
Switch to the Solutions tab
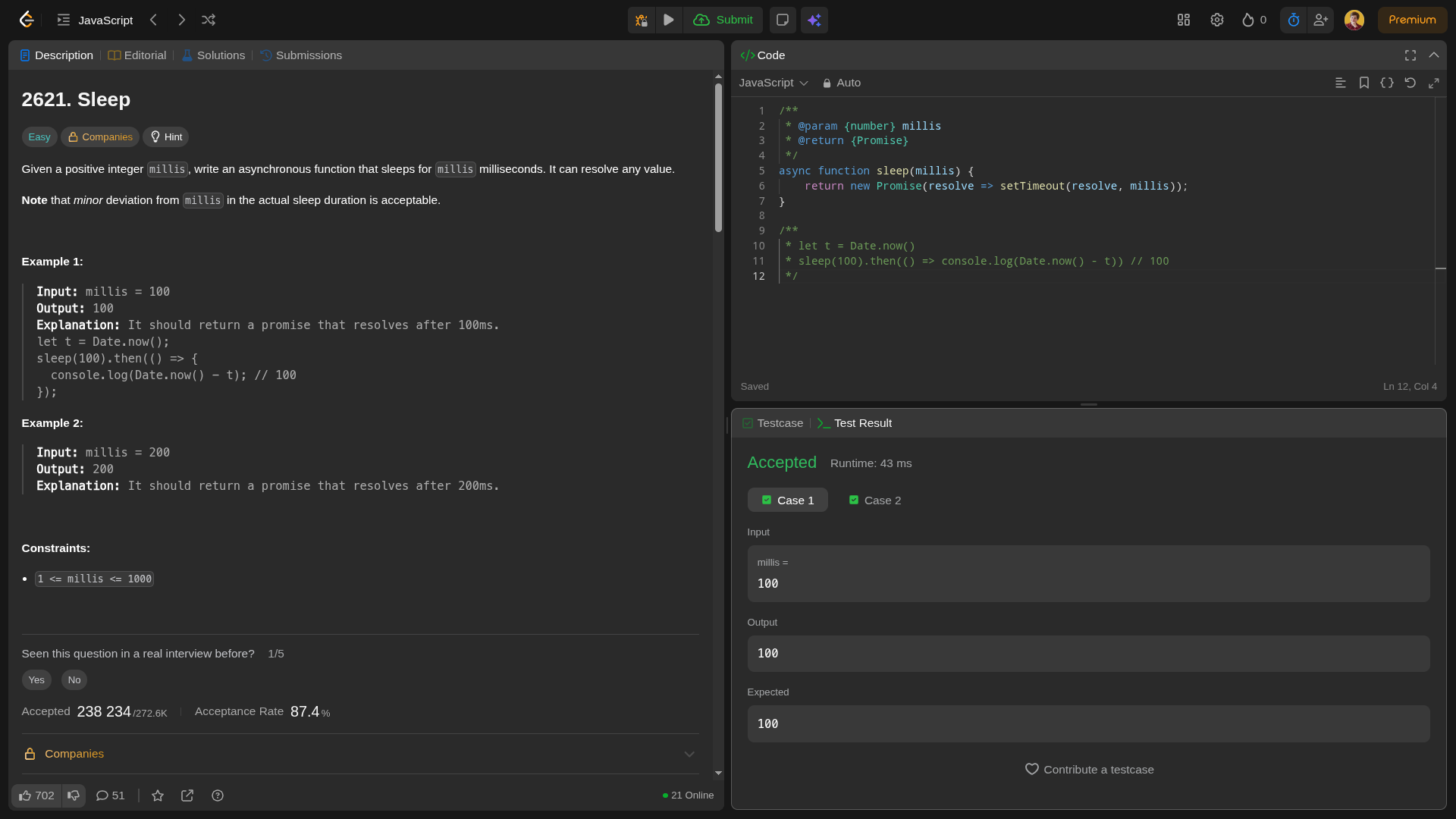pos(213,55)
